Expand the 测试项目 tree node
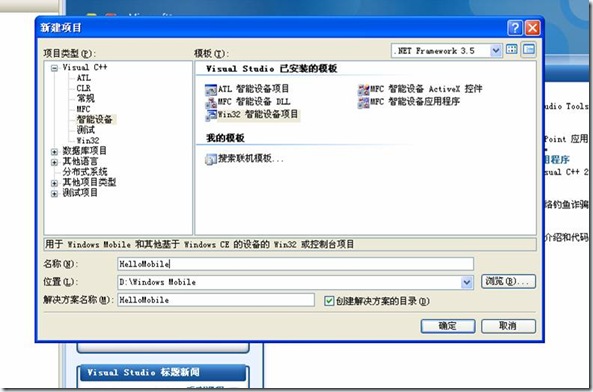 click(54, 194)
